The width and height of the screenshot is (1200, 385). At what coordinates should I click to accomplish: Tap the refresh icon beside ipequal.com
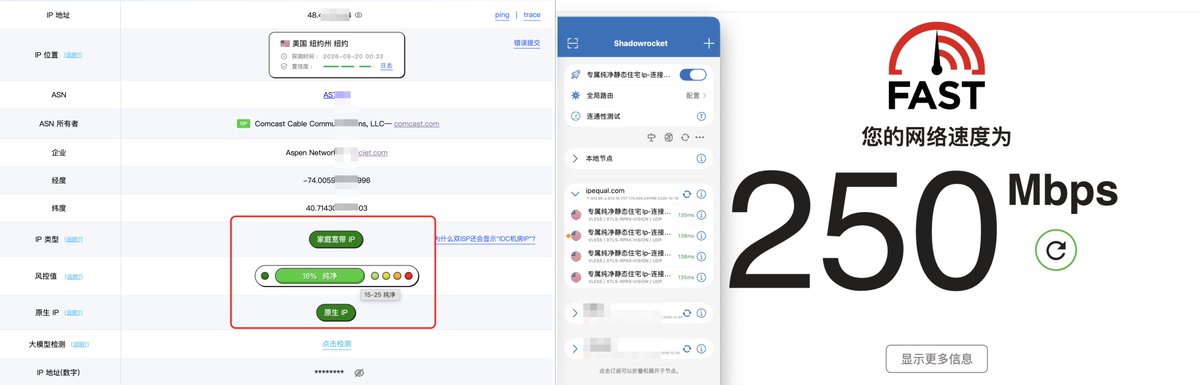coord(687,193)
